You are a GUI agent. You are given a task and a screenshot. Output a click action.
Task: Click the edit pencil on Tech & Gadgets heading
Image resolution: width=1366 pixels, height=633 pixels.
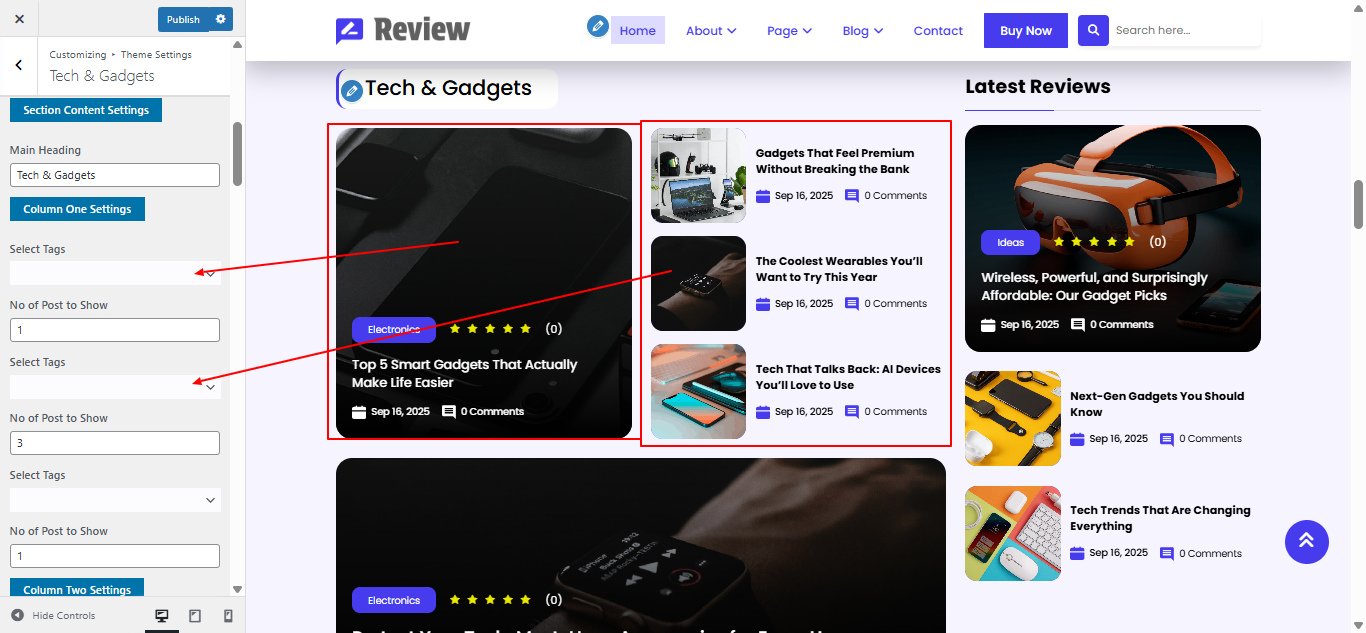tap(351, 92)
